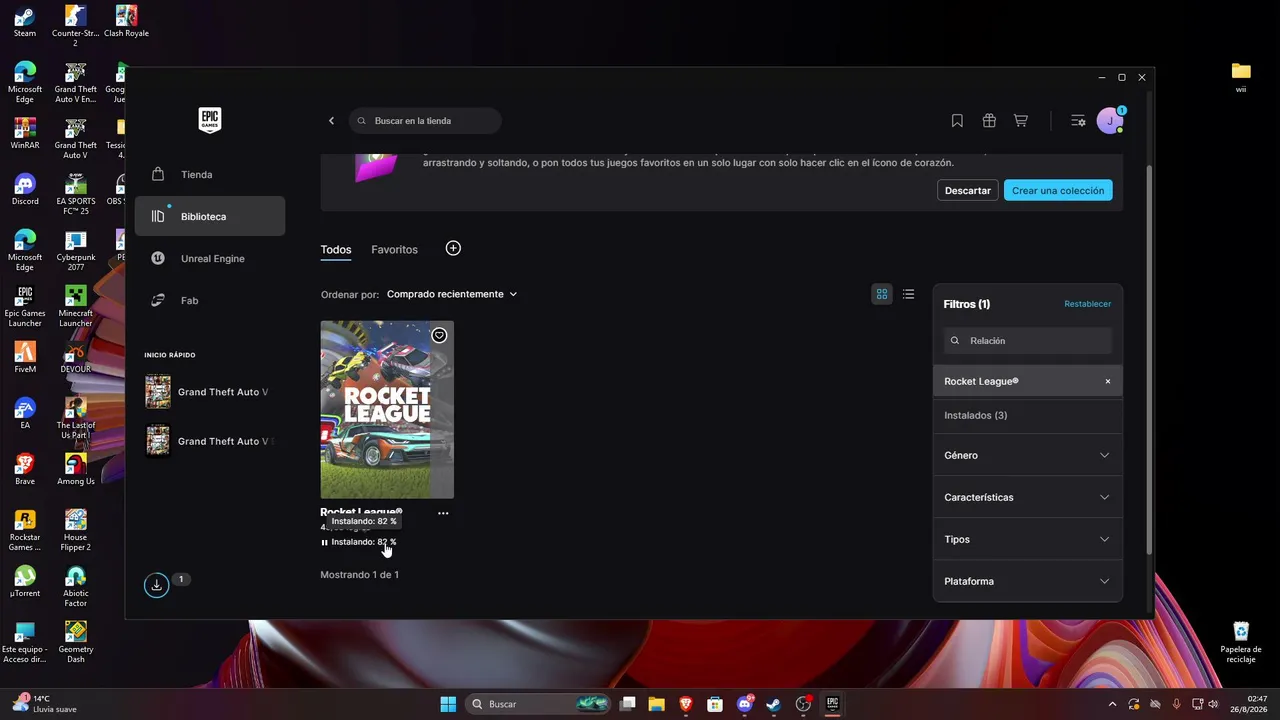Open Steam from the taskbar
This screenshot has width=1280, height=720.
click(x=774, y=704)
